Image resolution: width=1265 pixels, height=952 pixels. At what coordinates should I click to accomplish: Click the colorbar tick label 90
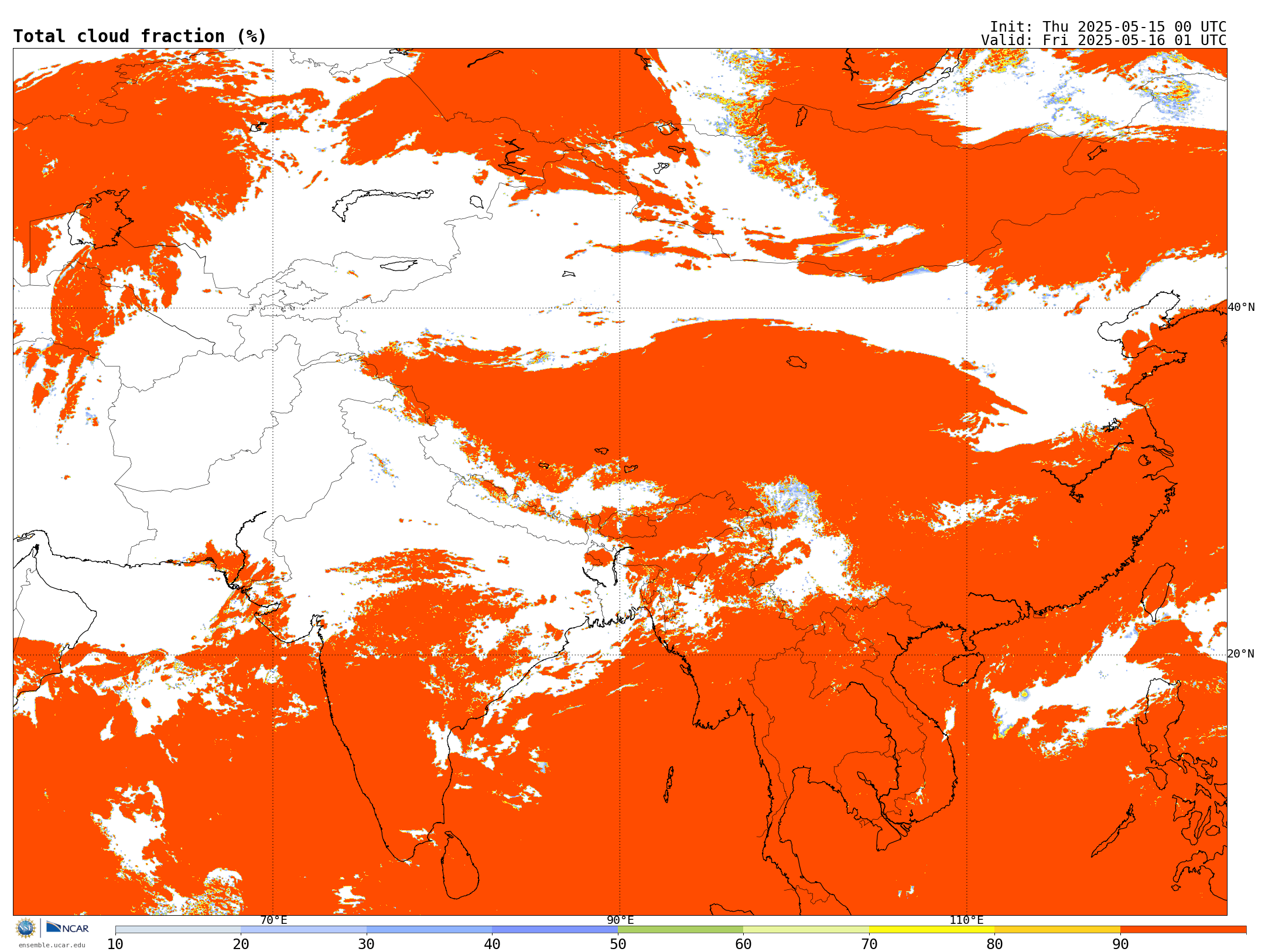point(1120,944)
